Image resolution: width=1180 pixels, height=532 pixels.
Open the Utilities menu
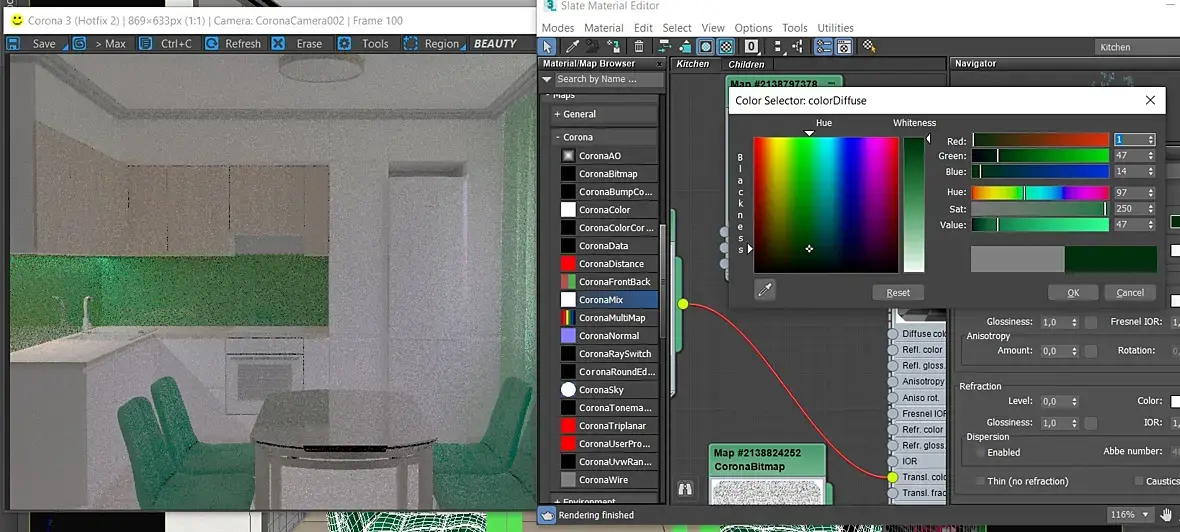coord(835,28)
